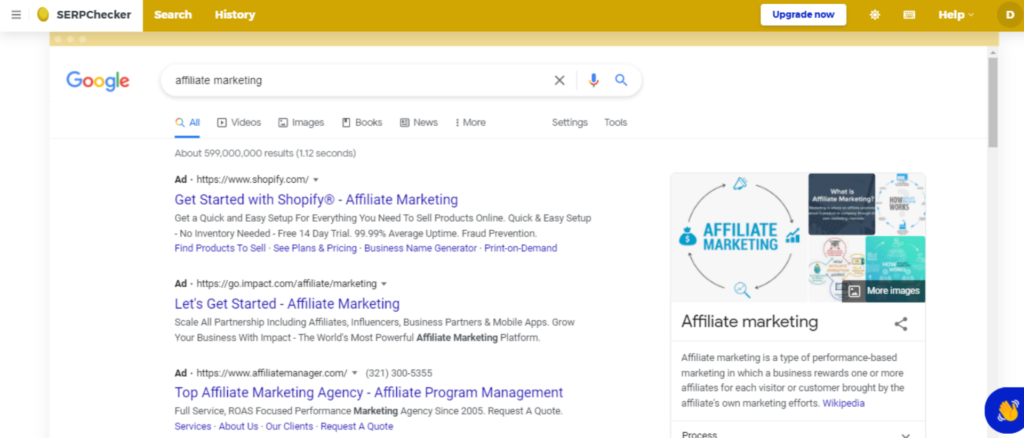Image resolution: width=1024 pixels, height=438 pixels.
Task: Open Get Started with Shopify ad
Action: pos(316,200)
